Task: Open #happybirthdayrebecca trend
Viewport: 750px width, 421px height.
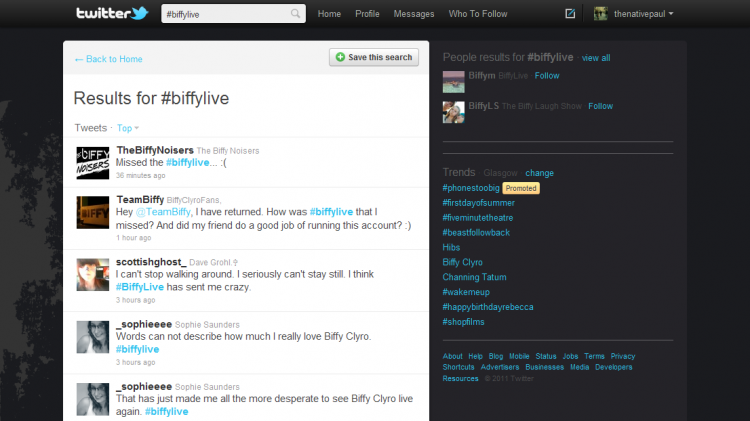Action: pos(487,307)
